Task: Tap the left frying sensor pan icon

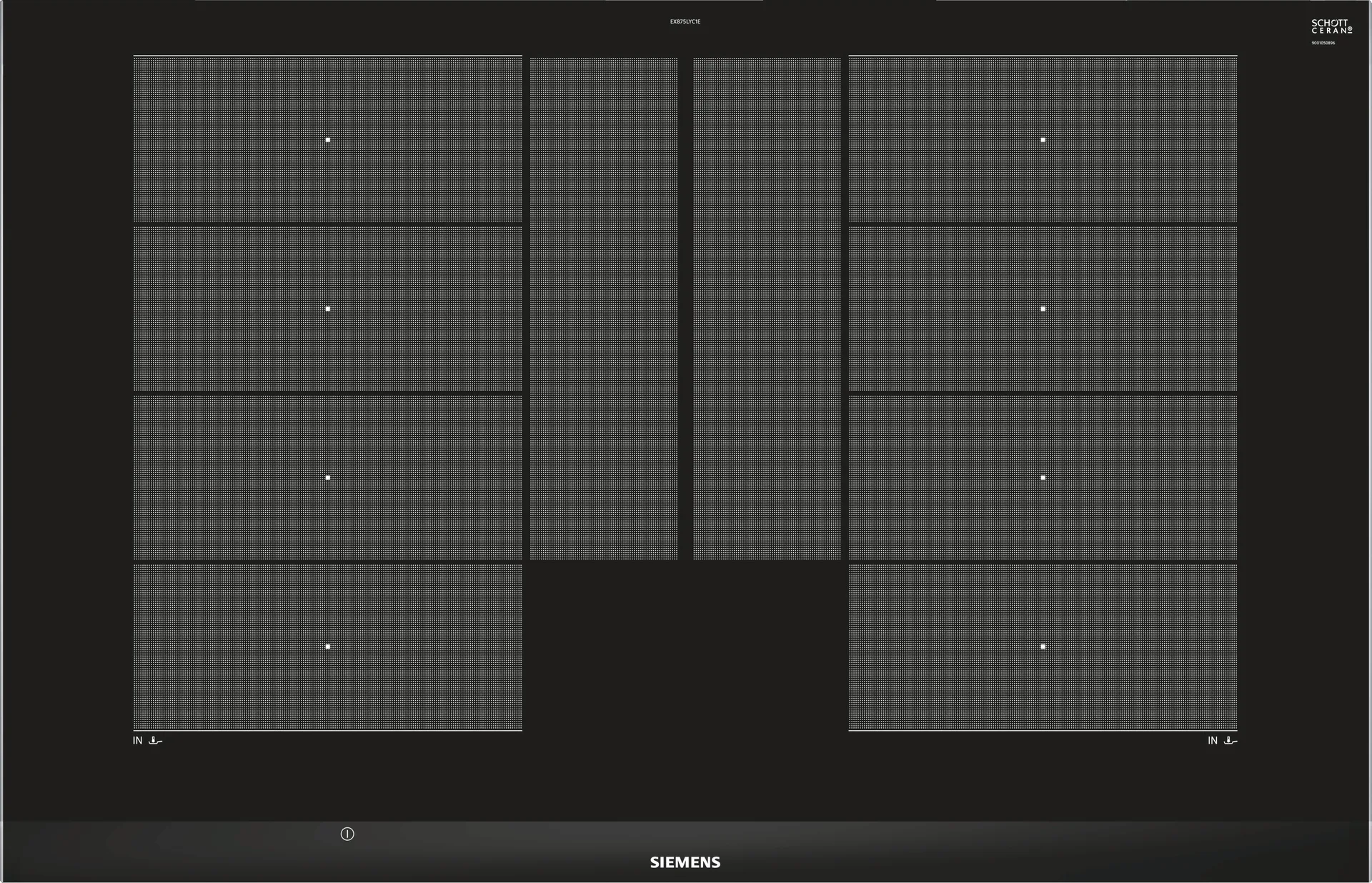Action: pyautogui.click(x=155, y=741)
